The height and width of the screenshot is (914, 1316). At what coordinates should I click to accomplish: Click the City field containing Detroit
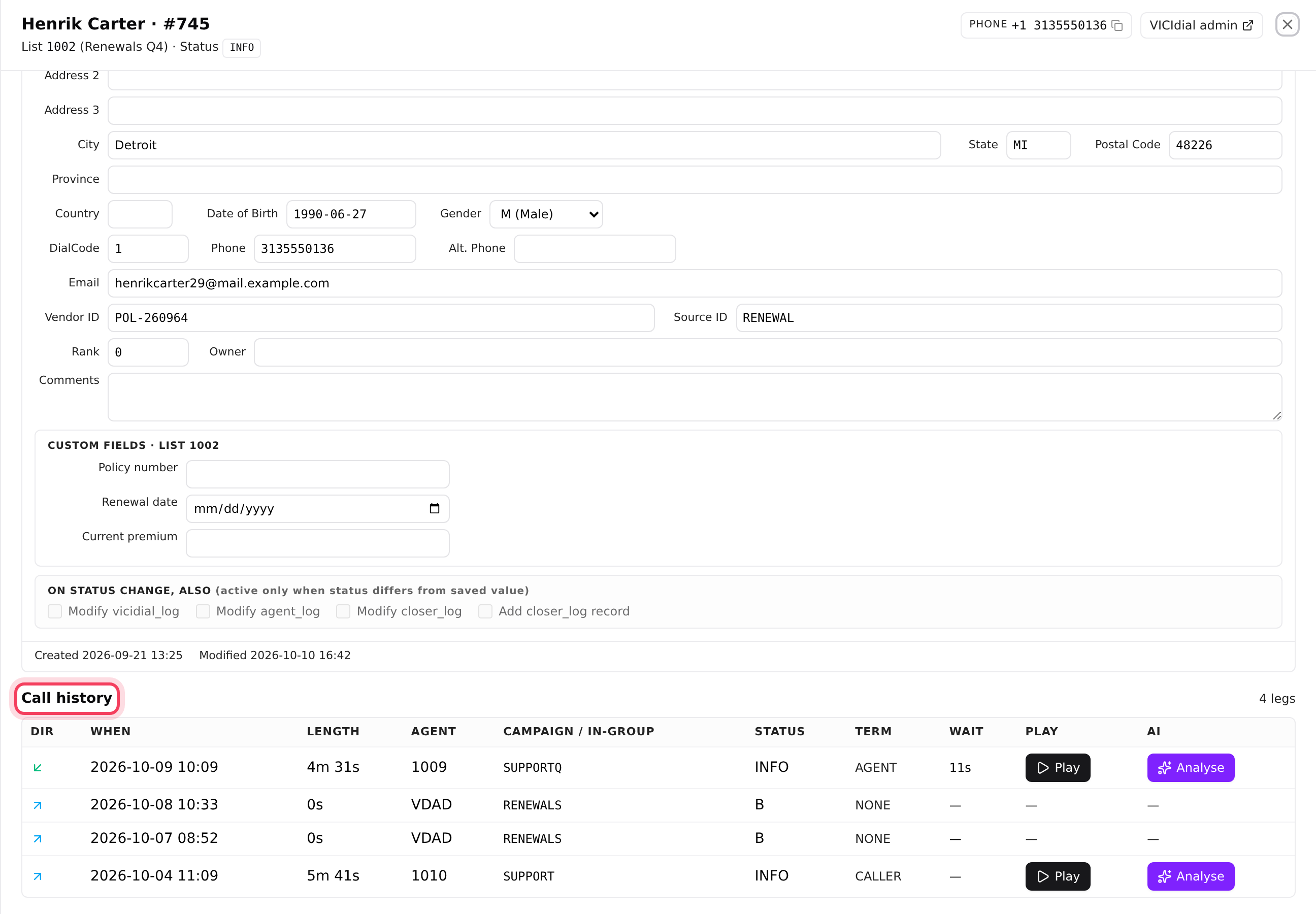524,145
